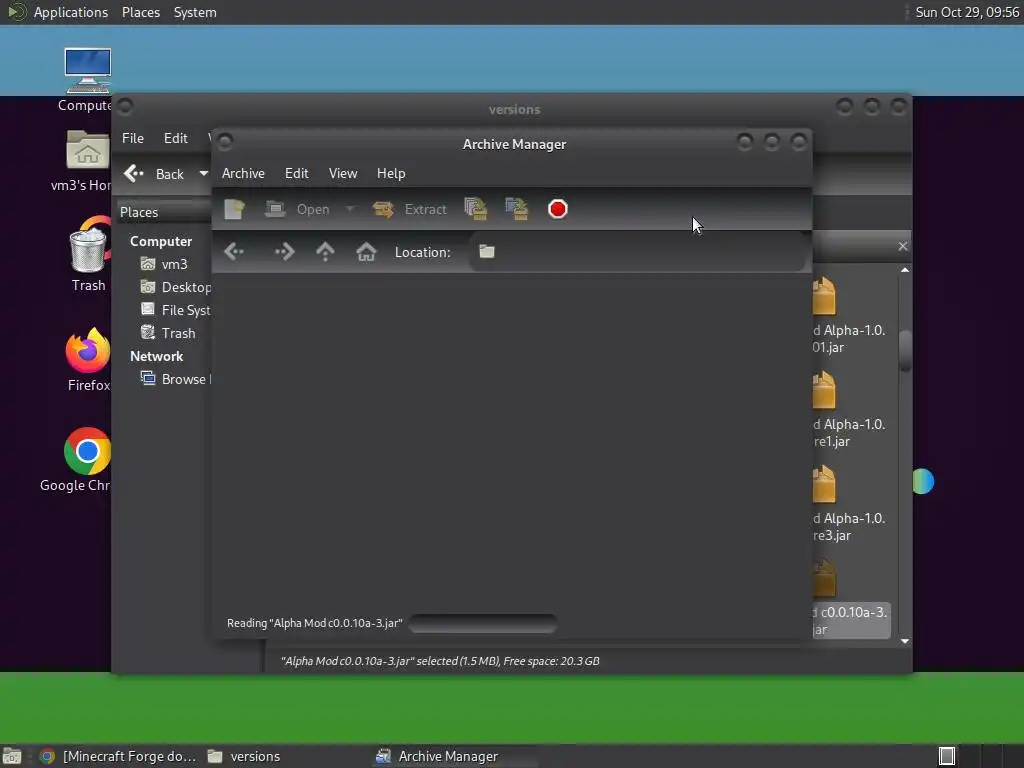
Task: Click the Computer desktop icon
Action: [x=87, y=80]
